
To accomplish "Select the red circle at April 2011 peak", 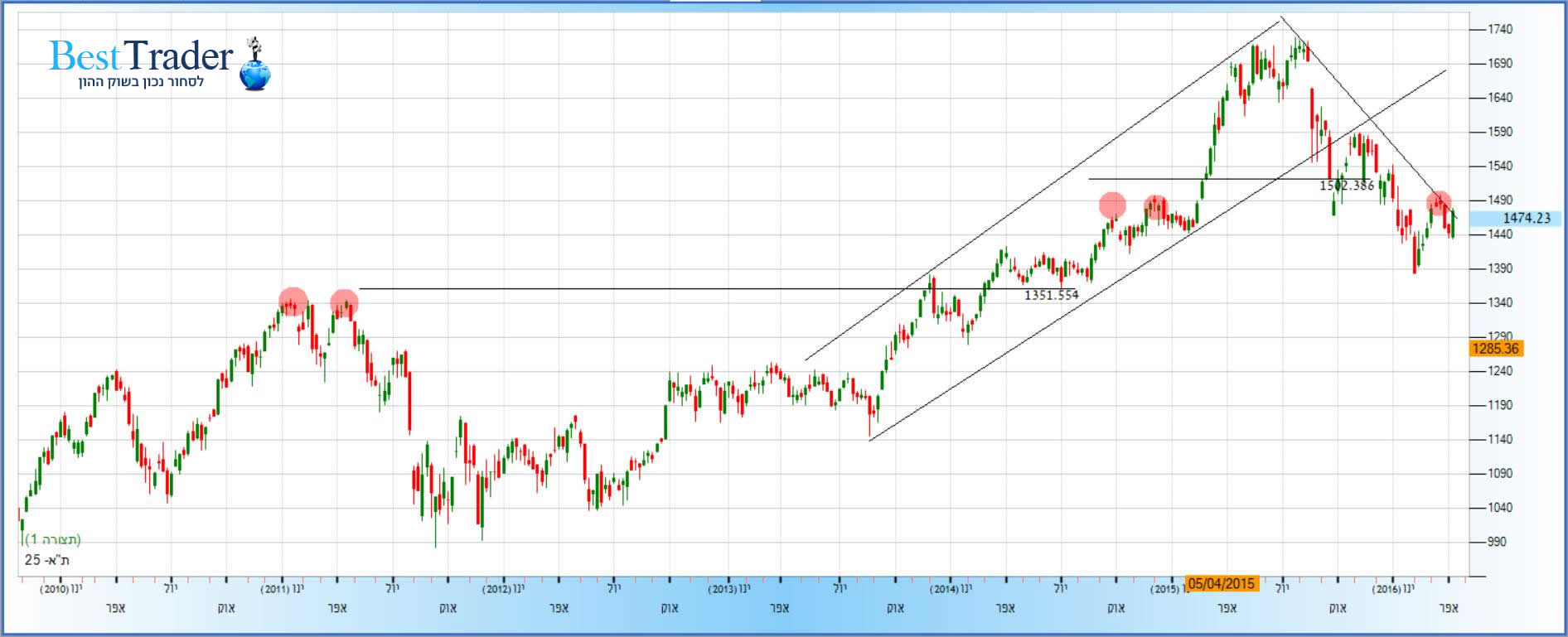I will (x=344, y=303).
